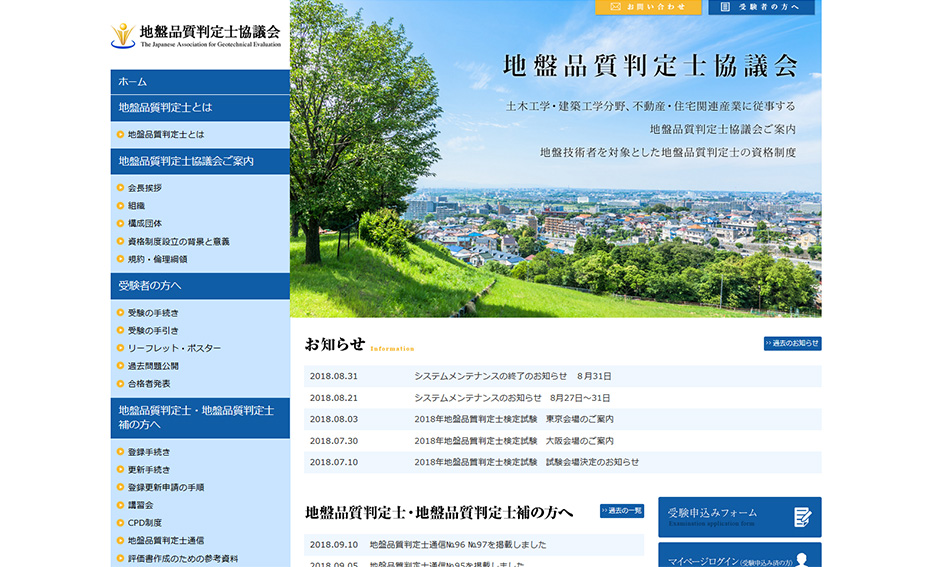Open the CPD制度 link

[144, 523]
